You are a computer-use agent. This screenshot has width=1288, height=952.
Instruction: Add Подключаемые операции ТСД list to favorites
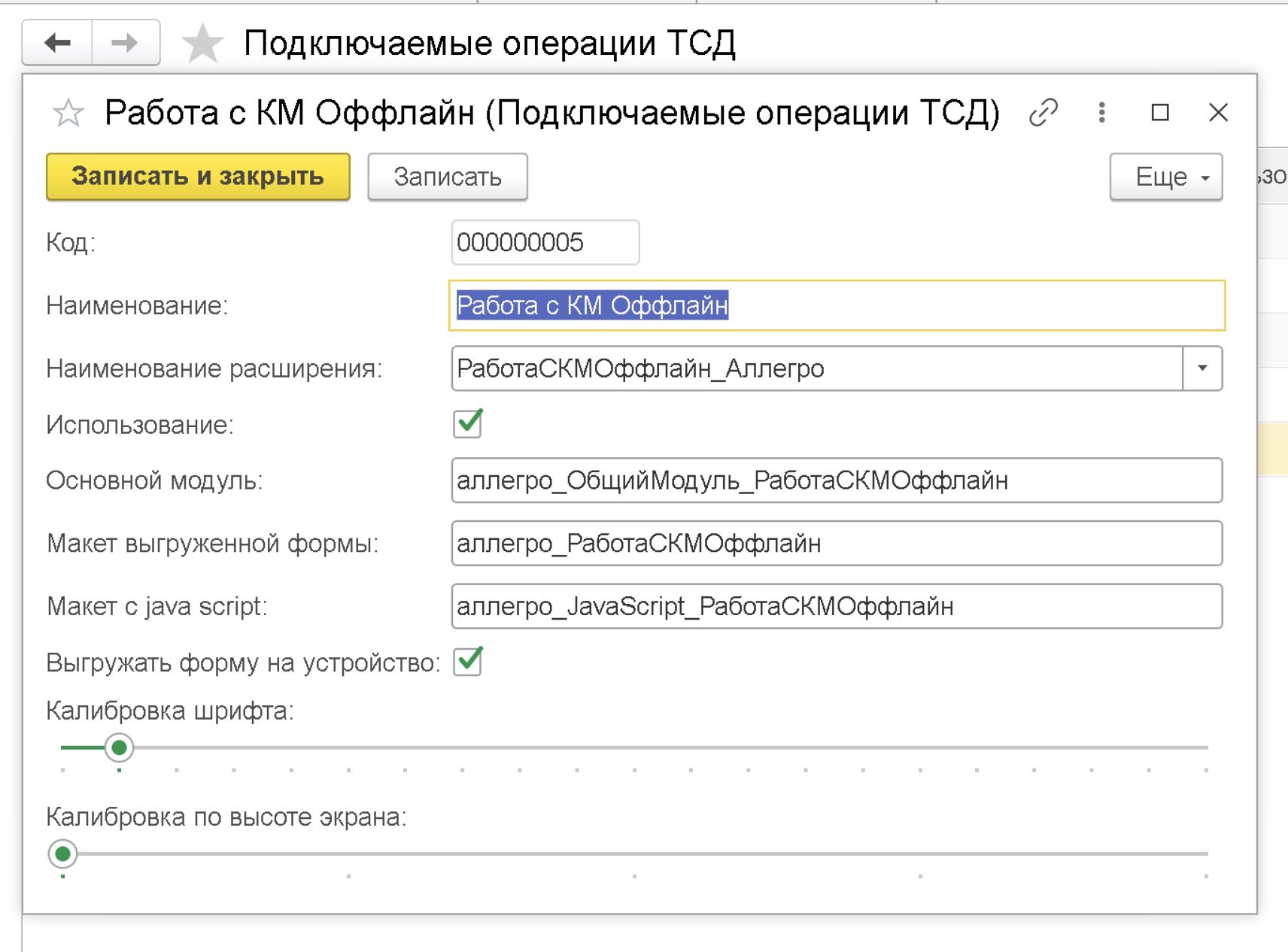coord(202,43)
